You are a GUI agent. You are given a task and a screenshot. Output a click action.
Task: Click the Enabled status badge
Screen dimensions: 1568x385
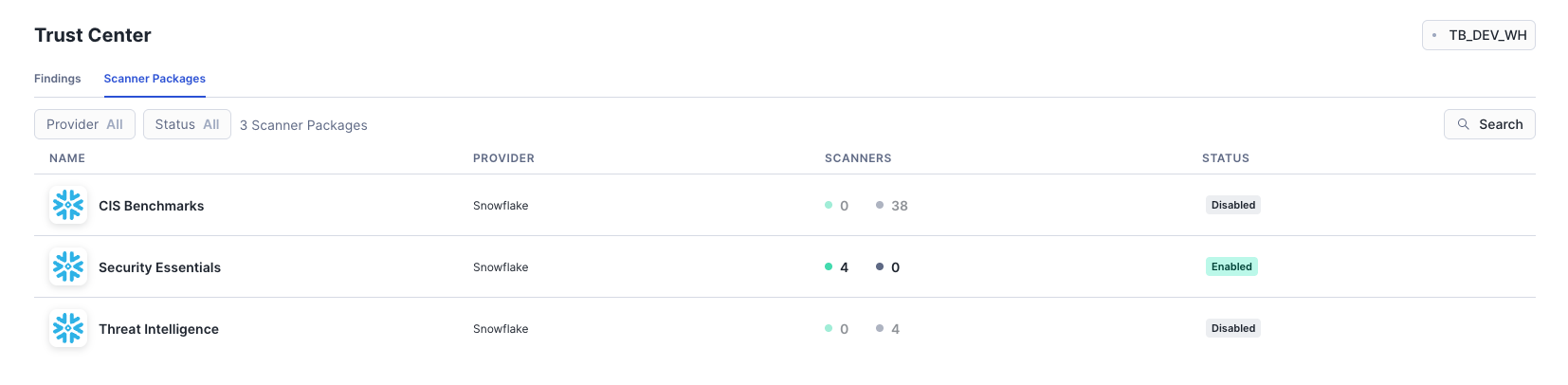click(1231, 266)
